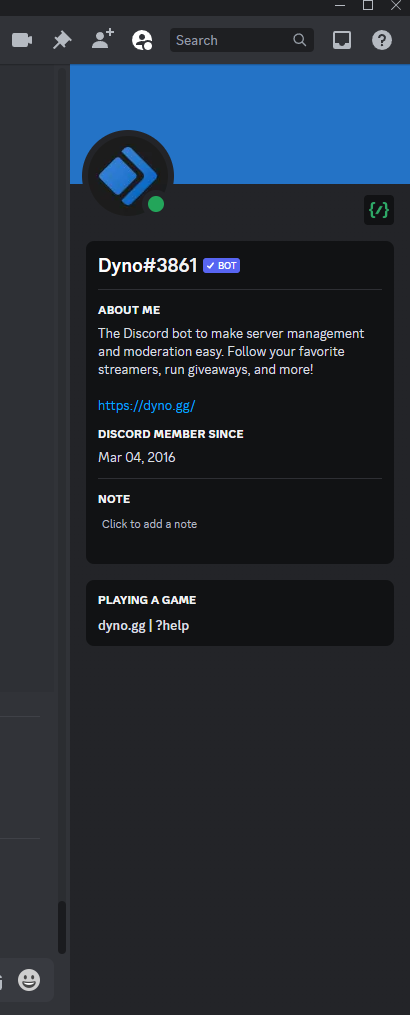Click Dyno's avatar image
410x1015 pixels.
tap(128, 175)
